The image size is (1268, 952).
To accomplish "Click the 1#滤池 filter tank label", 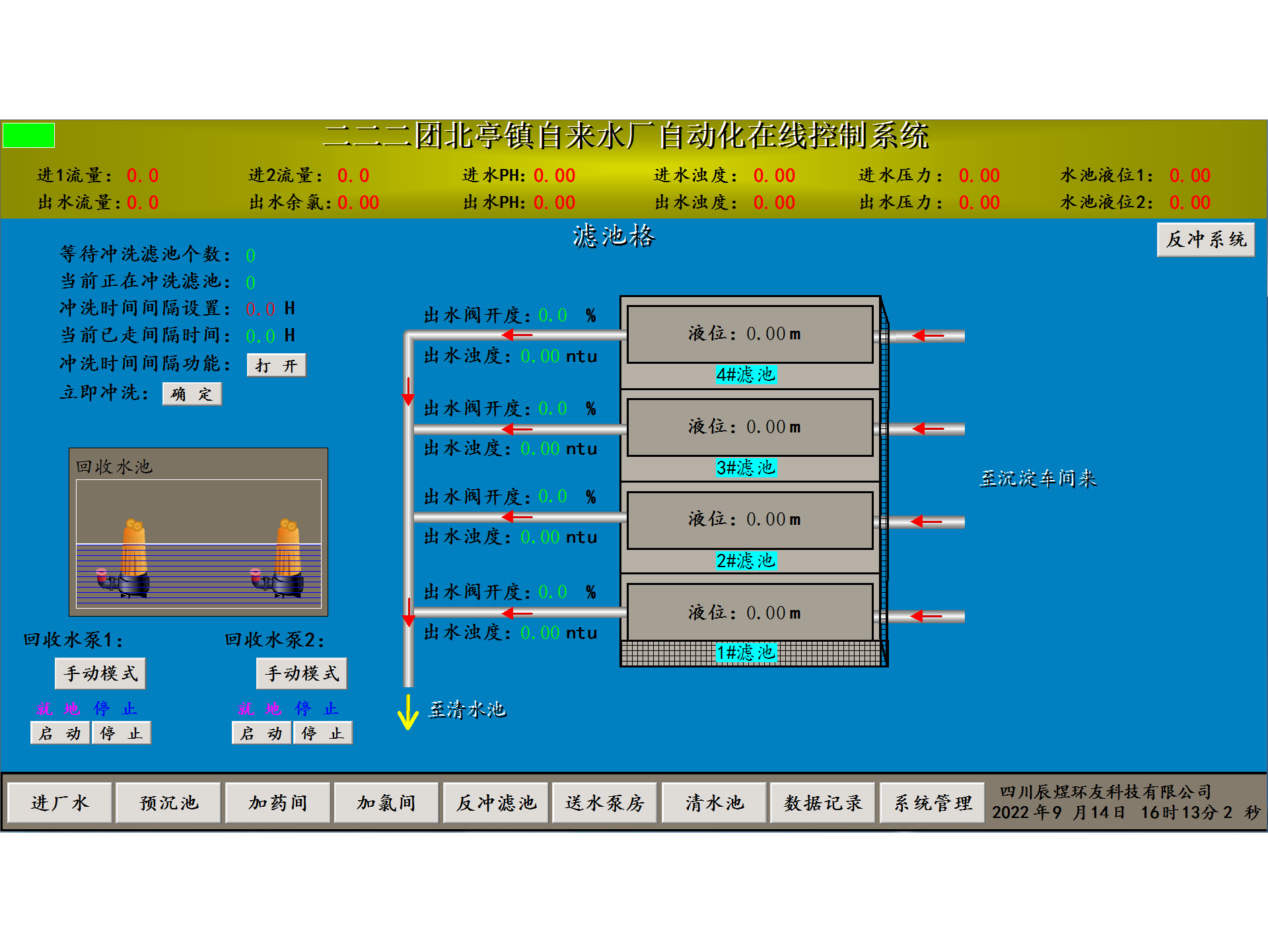I will point(746,653).
